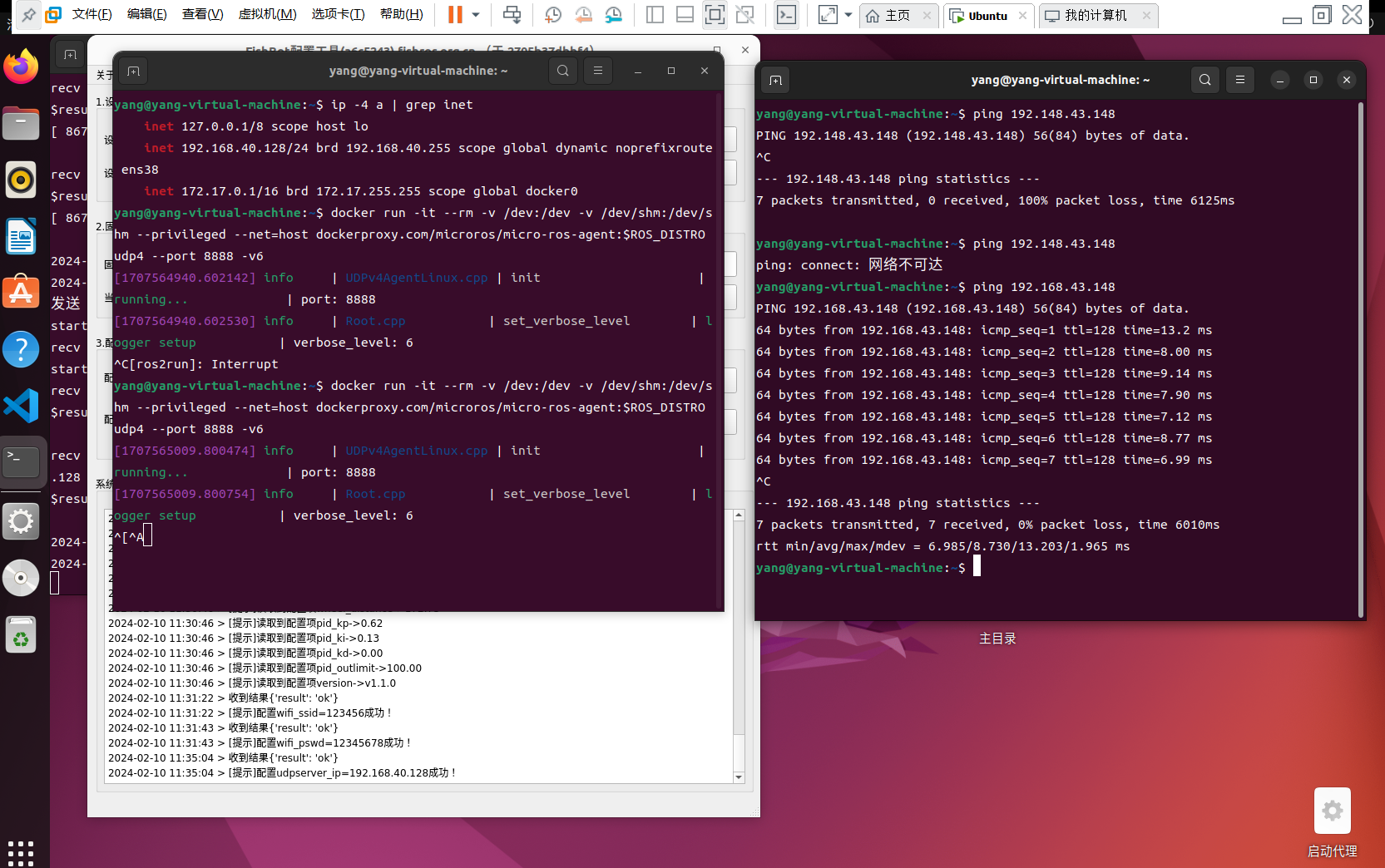
Task: Open the VMware console view icon
Action: tap(786, 15)
